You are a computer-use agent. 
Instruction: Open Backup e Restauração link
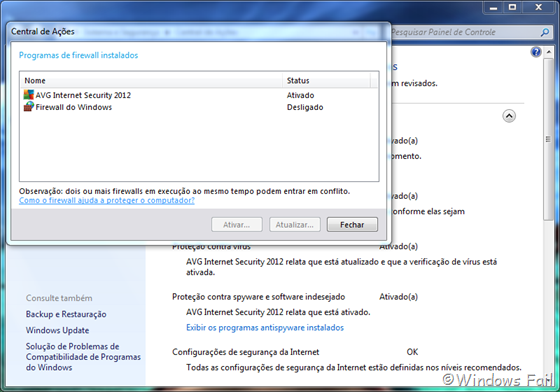[x=66, y=314]
